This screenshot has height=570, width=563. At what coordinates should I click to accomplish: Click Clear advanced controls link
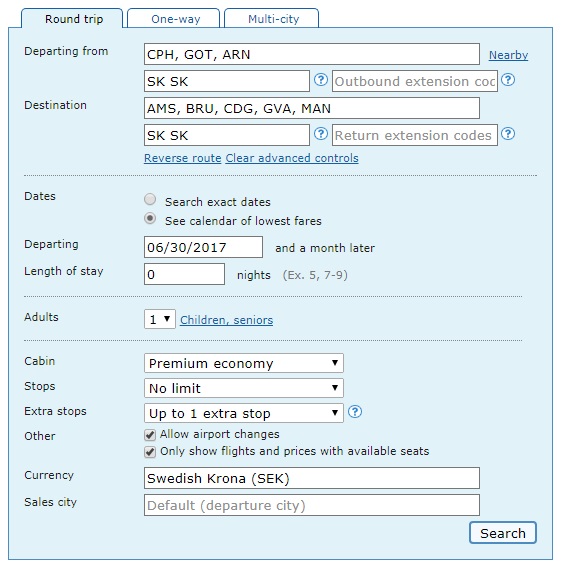click(x=292, y=158)
